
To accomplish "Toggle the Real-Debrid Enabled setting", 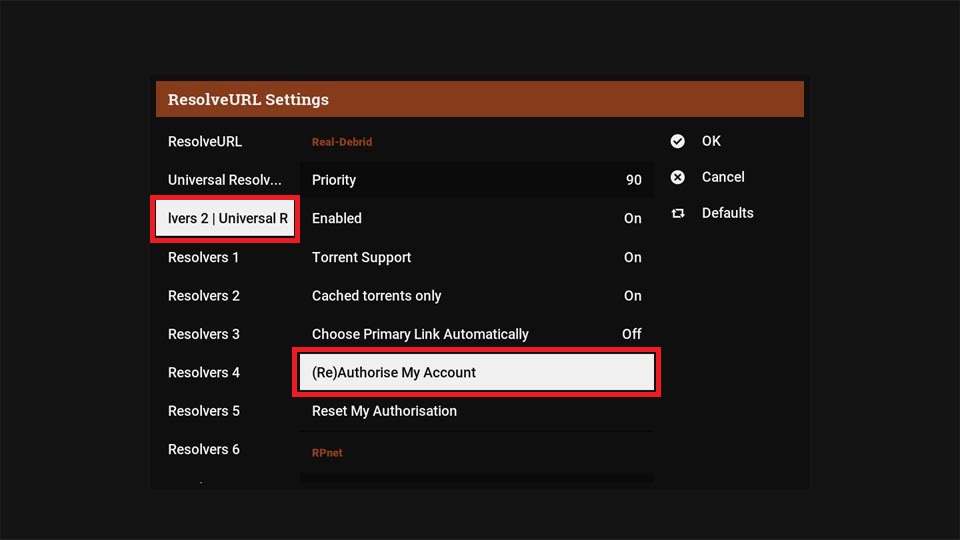I will 476,219.
